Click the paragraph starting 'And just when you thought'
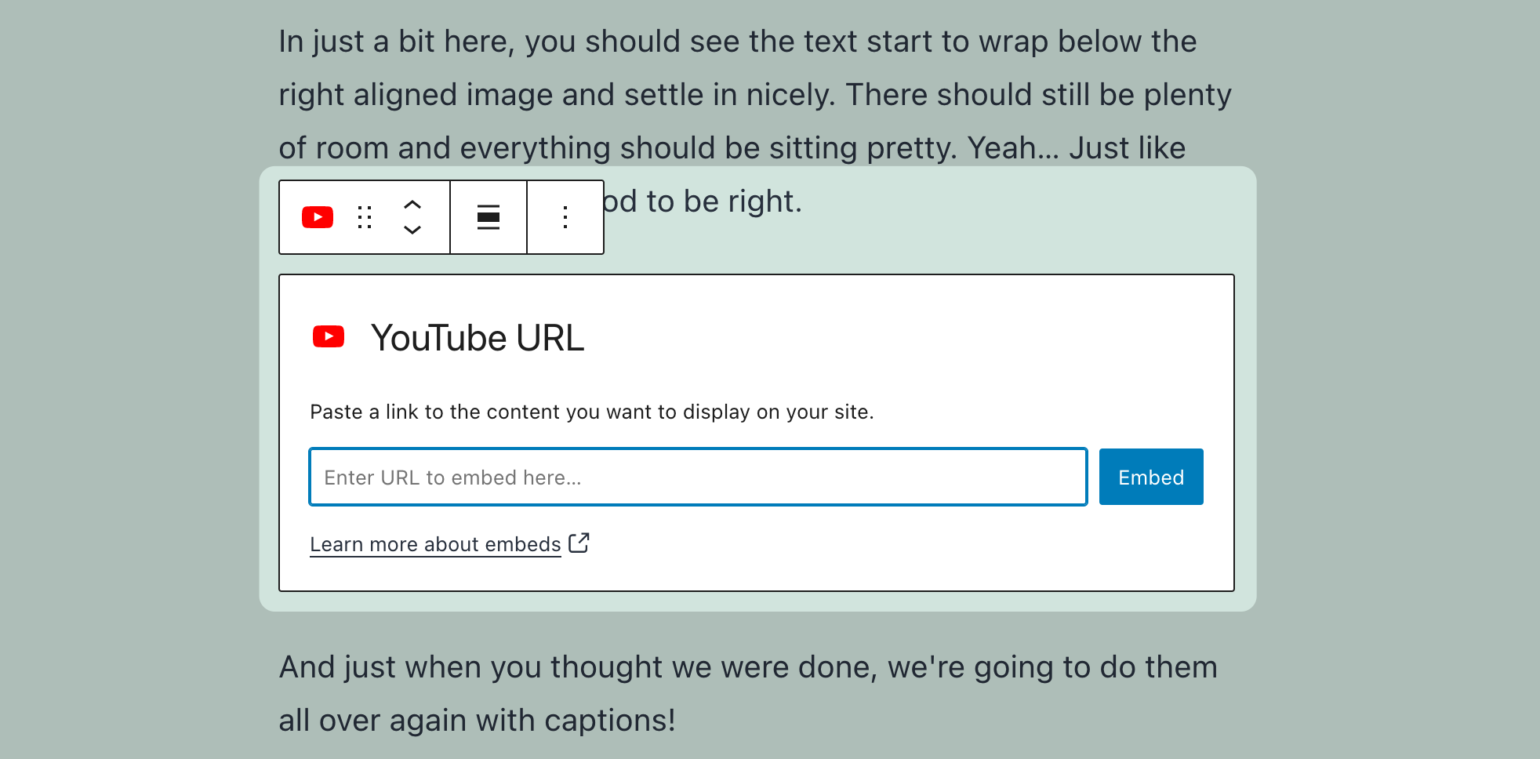The height and width of the screenshot is (759, 1540). pos(748,693)
